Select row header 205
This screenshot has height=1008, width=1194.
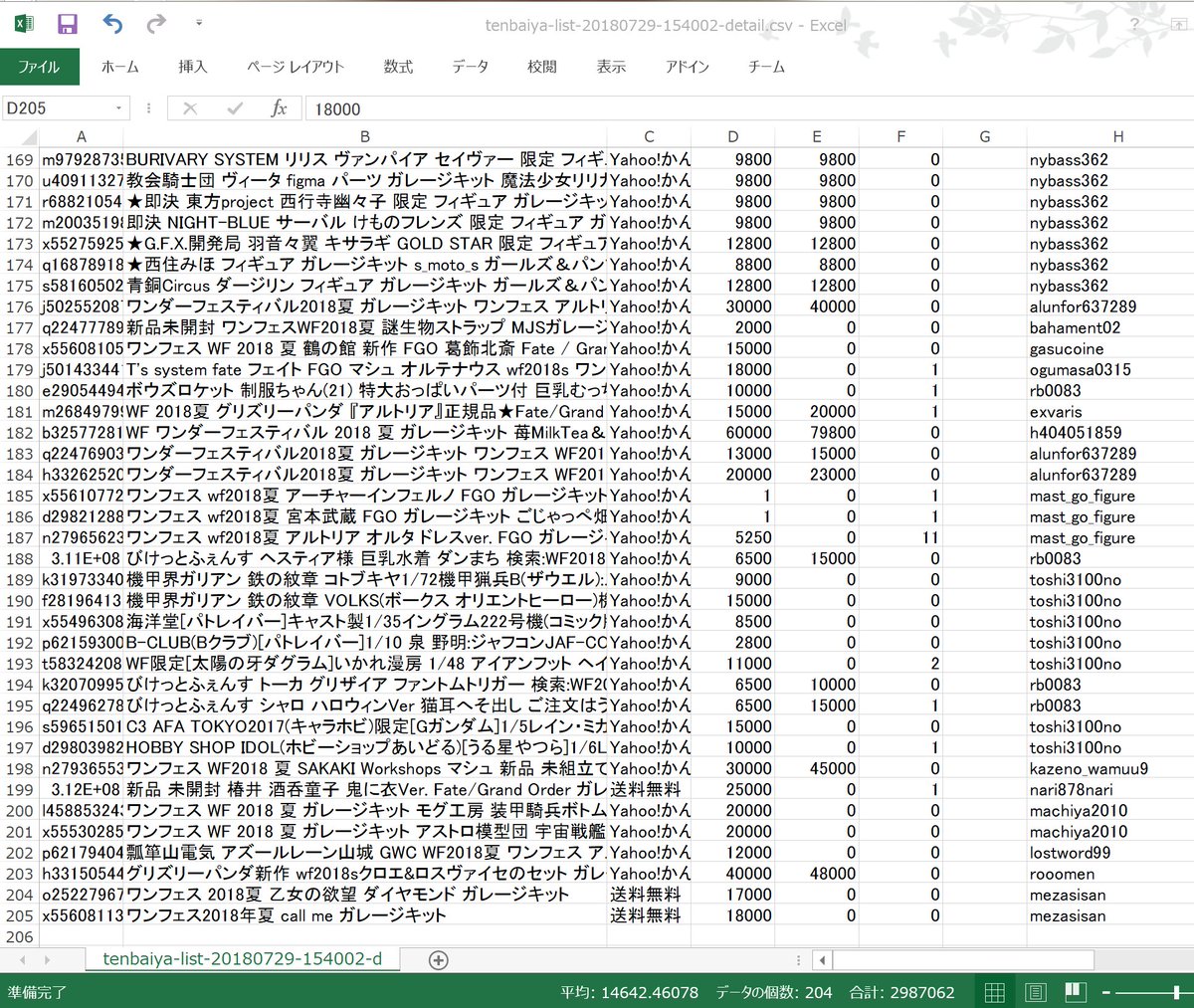20,915
